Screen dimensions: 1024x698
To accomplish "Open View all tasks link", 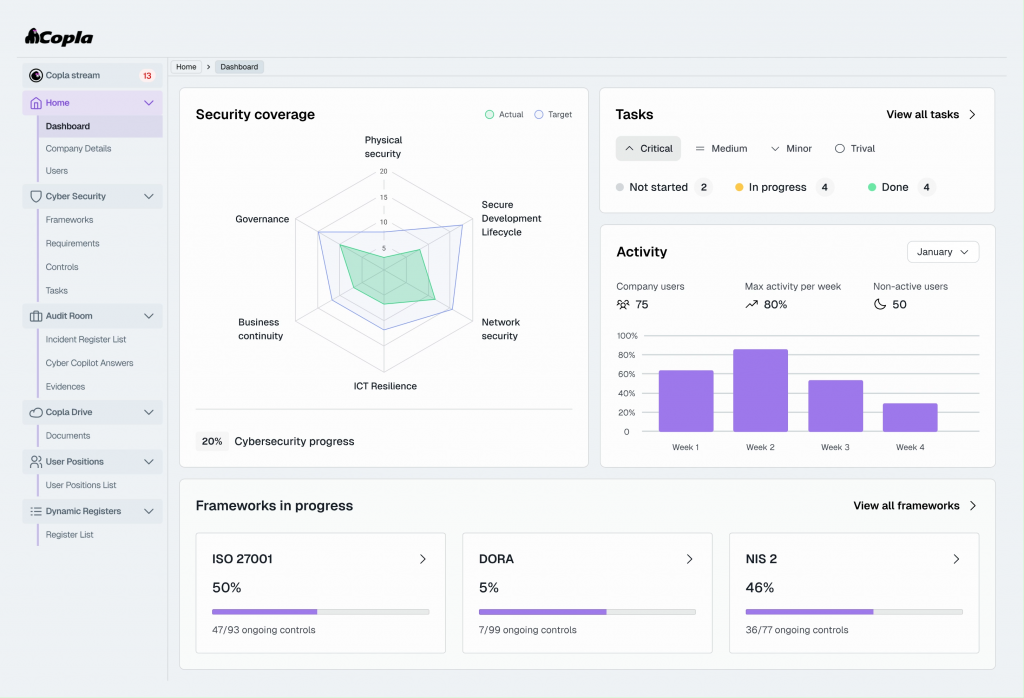I will (931, 115).
